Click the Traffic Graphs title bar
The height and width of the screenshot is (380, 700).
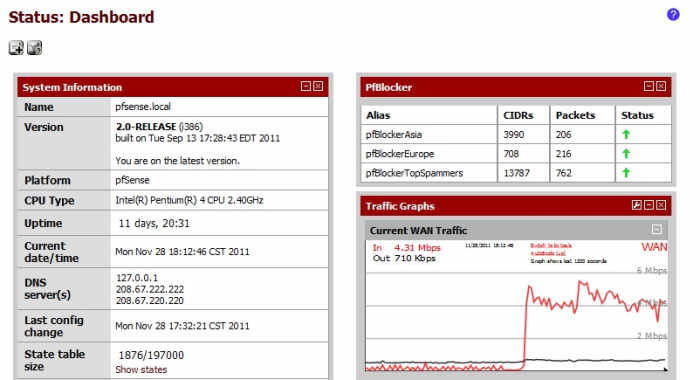click(x=516, y=206)
